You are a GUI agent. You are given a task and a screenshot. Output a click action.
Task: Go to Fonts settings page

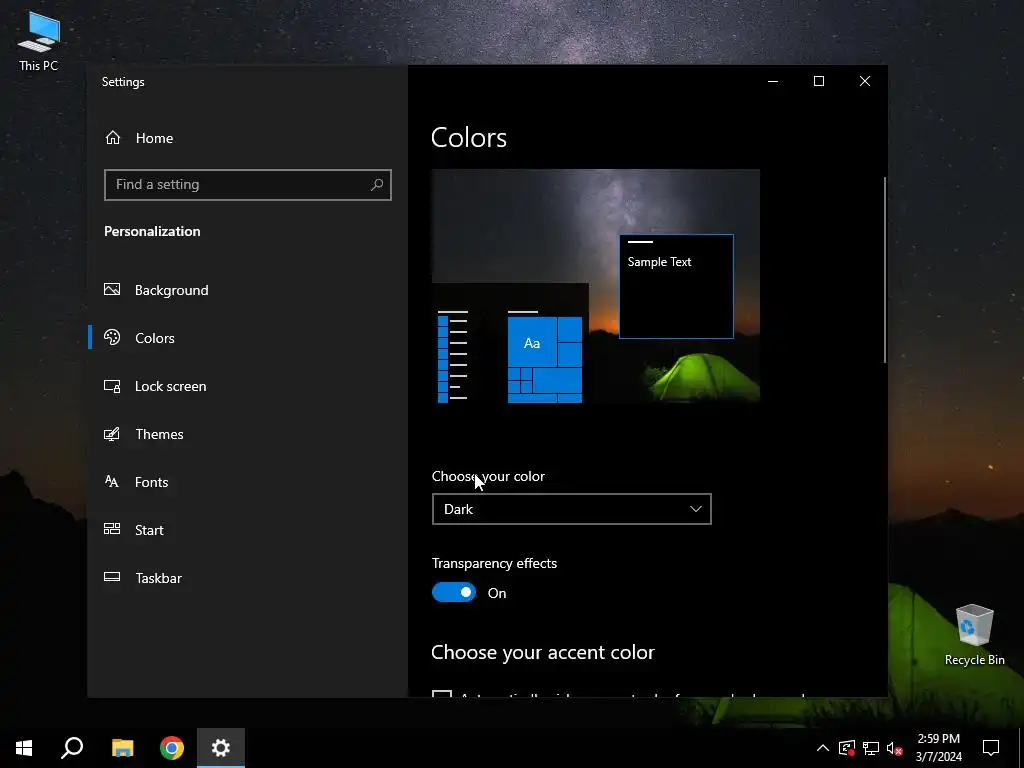pyautogui.click(x=152, y=482)
